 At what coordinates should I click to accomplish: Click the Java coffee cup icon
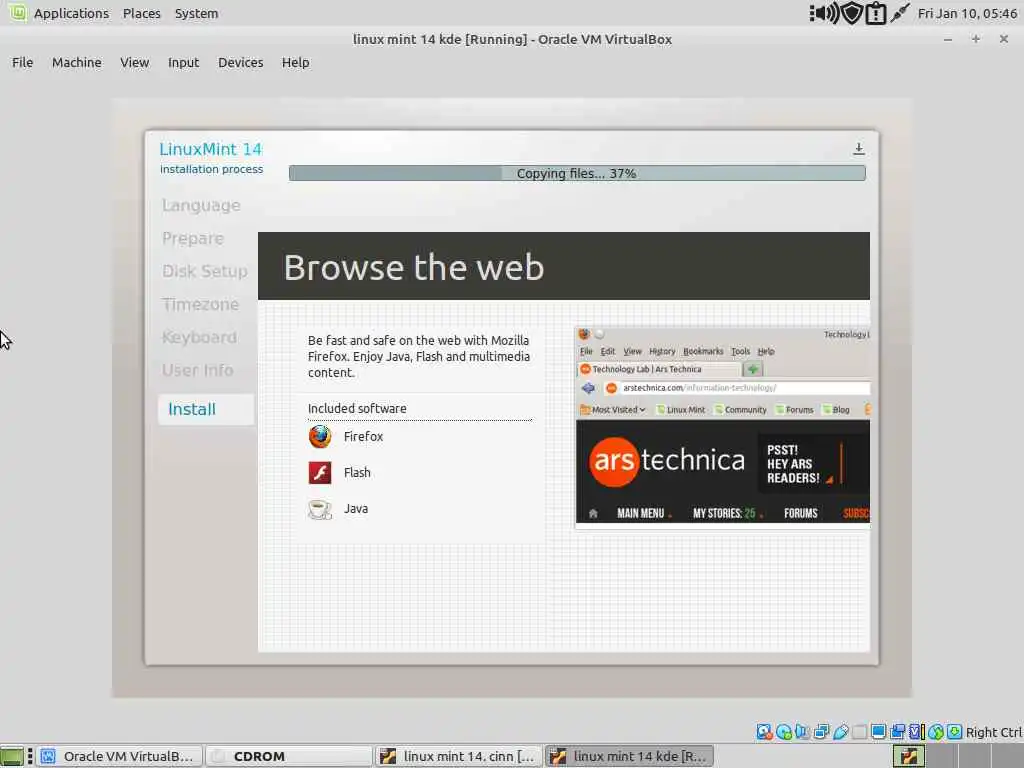tap(320, 509)
